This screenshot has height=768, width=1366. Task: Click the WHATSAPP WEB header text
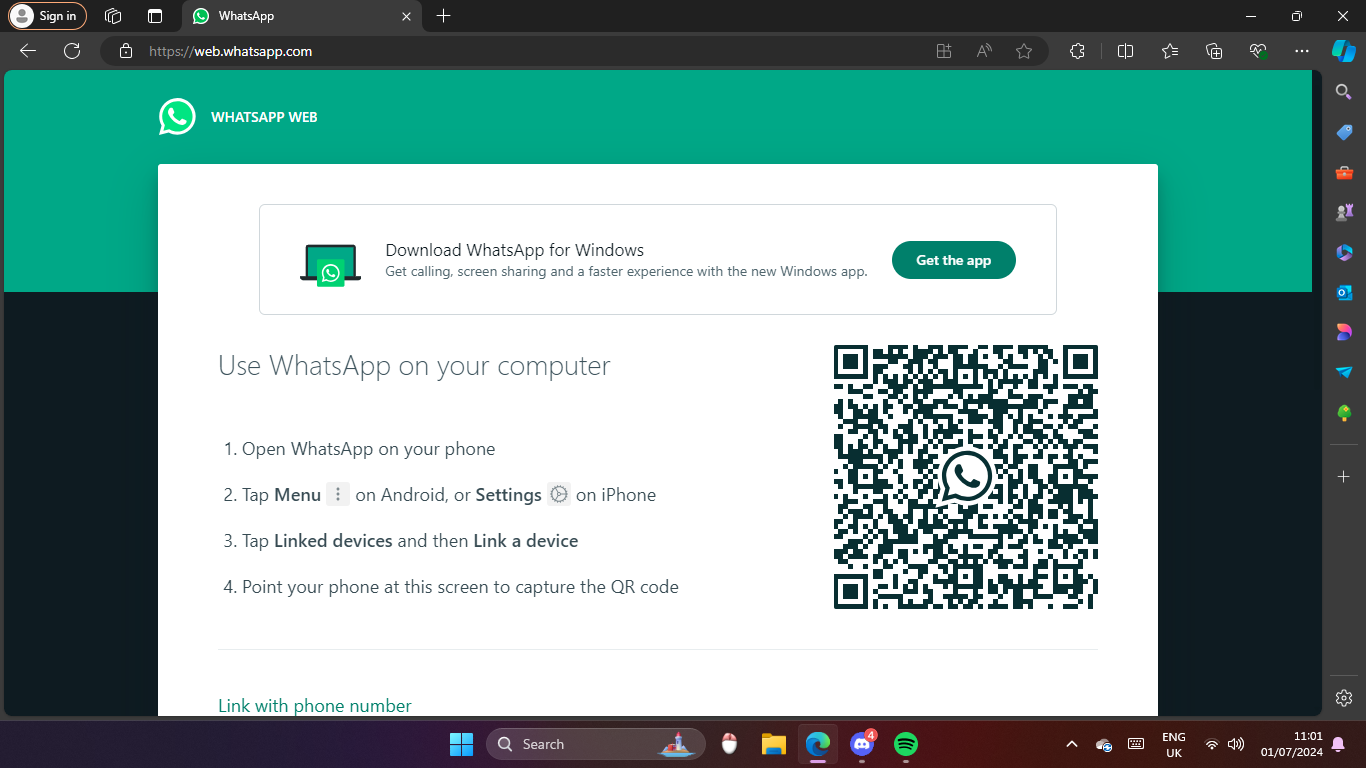264,117
